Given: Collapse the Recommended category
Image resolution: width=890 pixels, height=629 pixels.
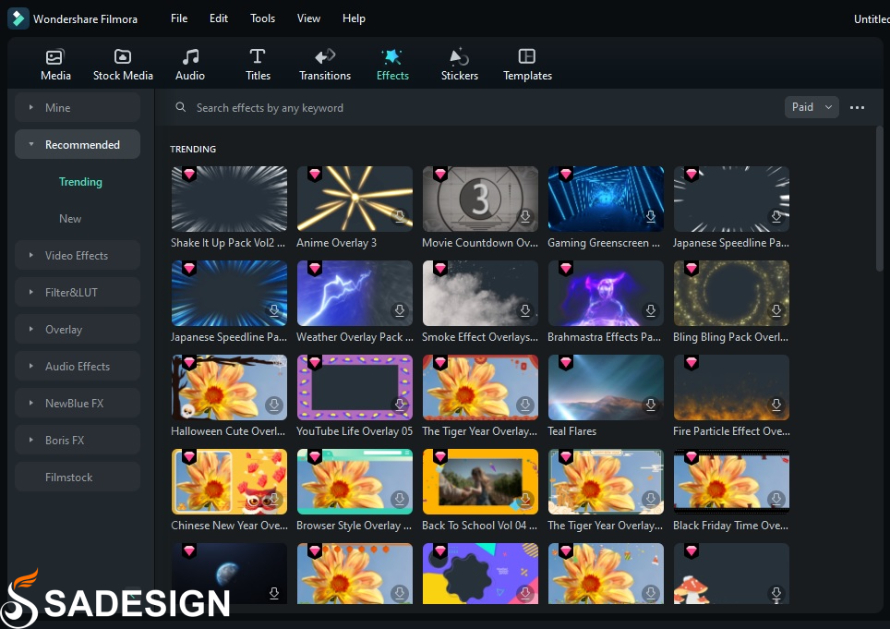Looking at the screenshot, I should point(77,144).
